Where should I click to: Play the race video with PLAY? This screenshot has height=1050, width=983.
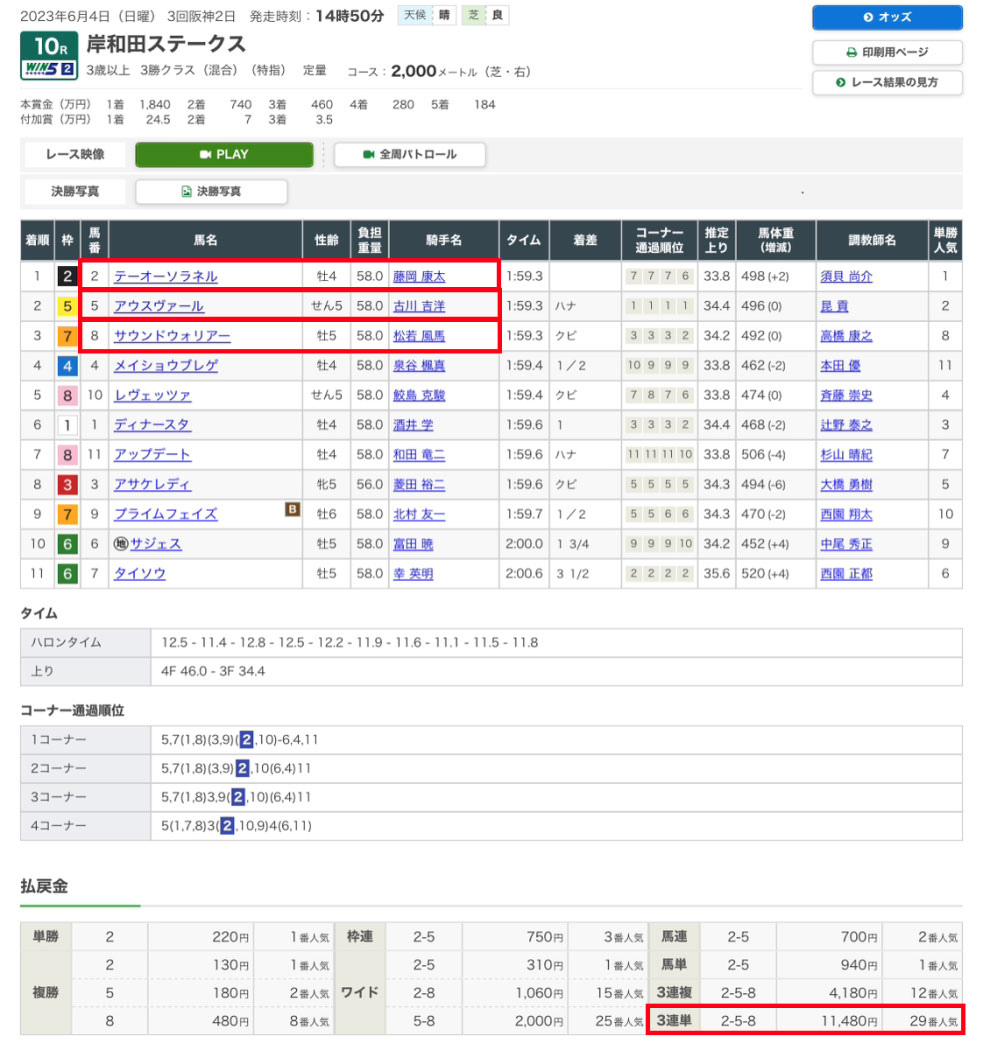[224, 155]
